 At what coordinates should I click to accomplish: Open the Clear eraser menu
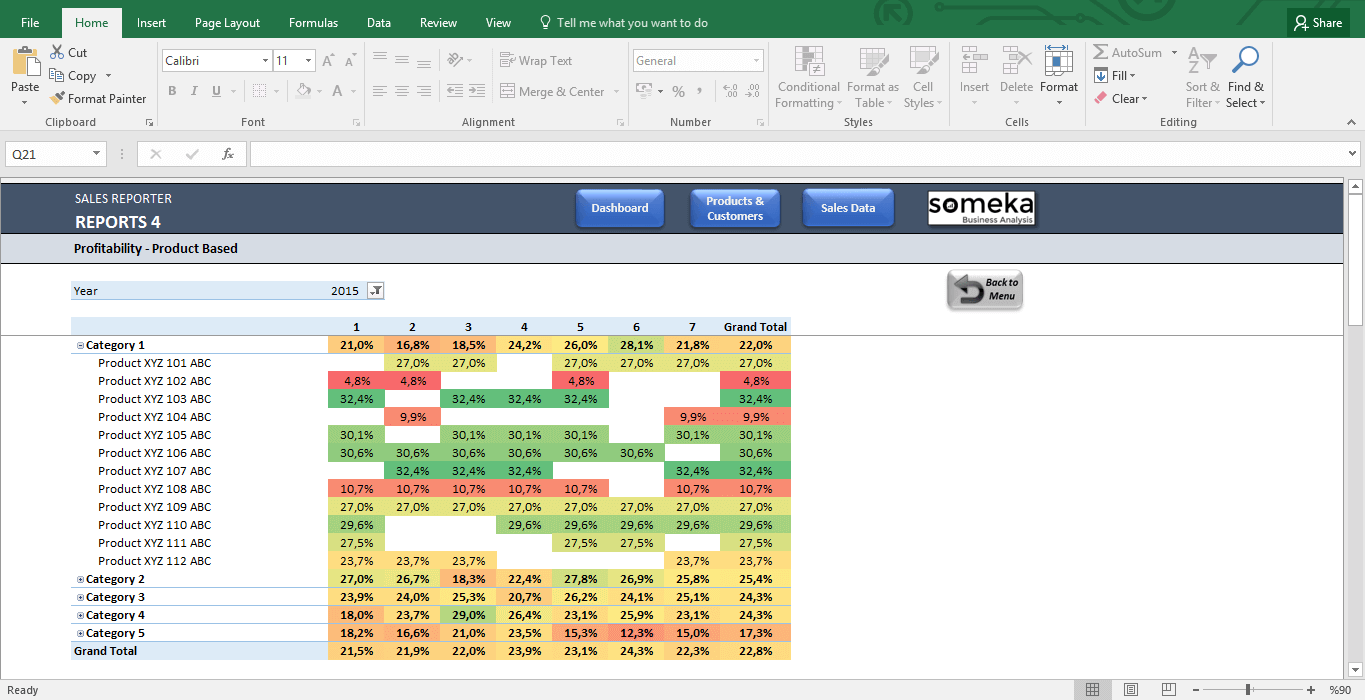[x=1120, y=99]
